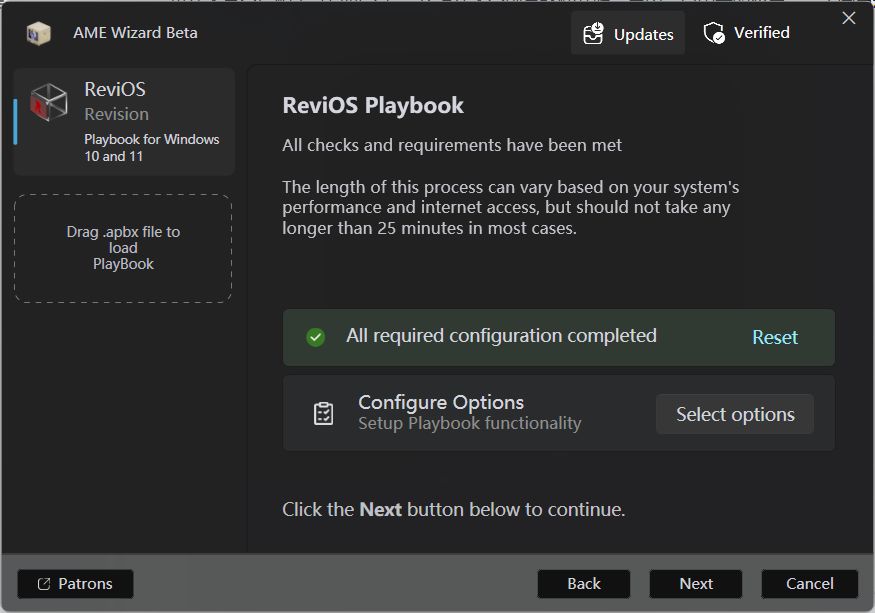Click the ReviOS cube playbook icon
Screen dimensions: 875x613
(49, 102)
